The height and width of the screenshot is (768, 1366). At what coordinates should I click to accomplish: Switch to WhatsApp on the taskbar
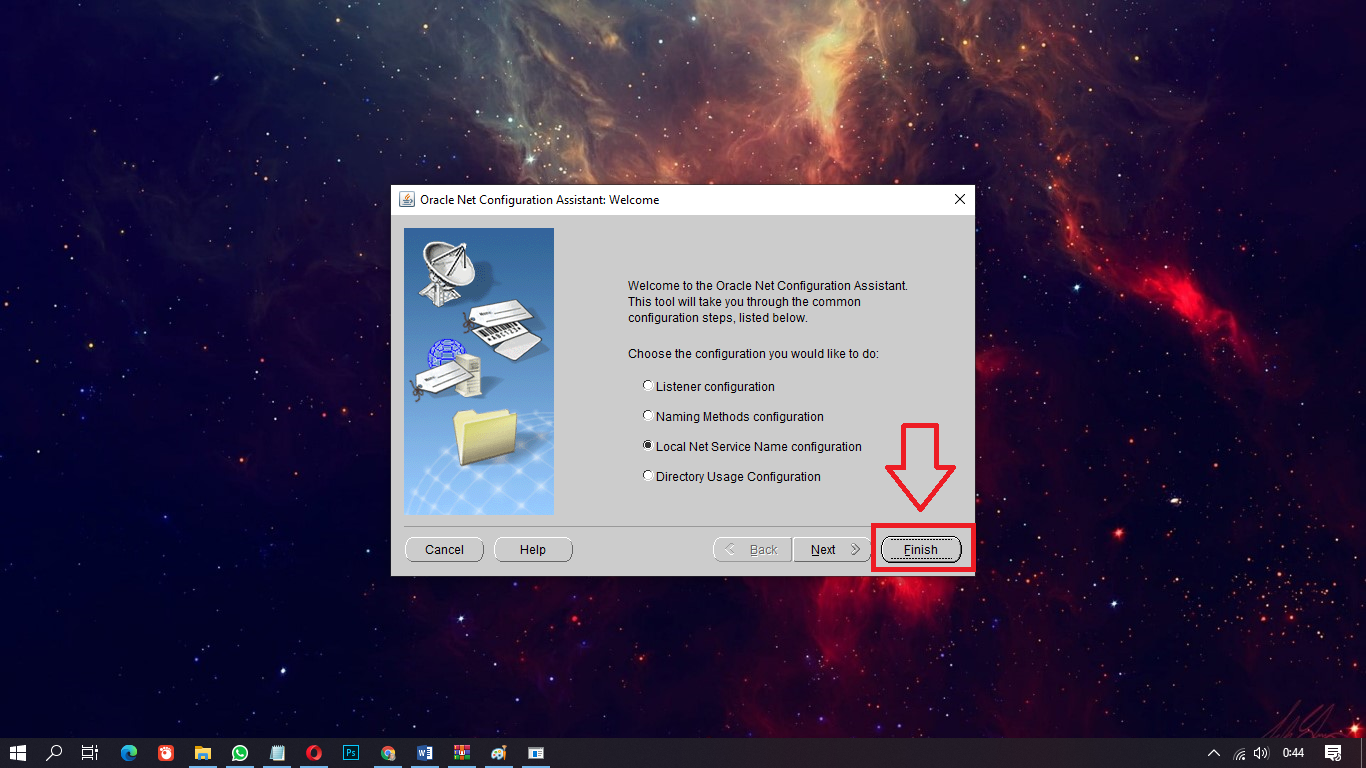point(240,753)
